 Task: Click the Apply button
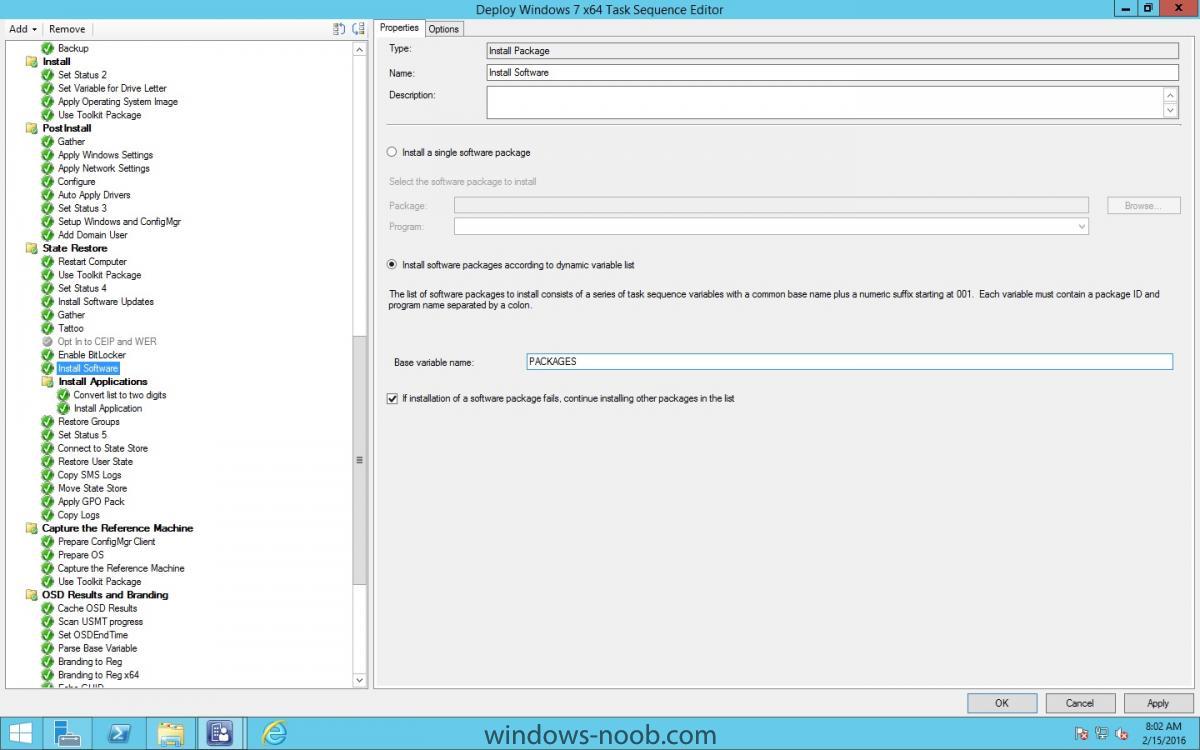tap(1158, 703)
